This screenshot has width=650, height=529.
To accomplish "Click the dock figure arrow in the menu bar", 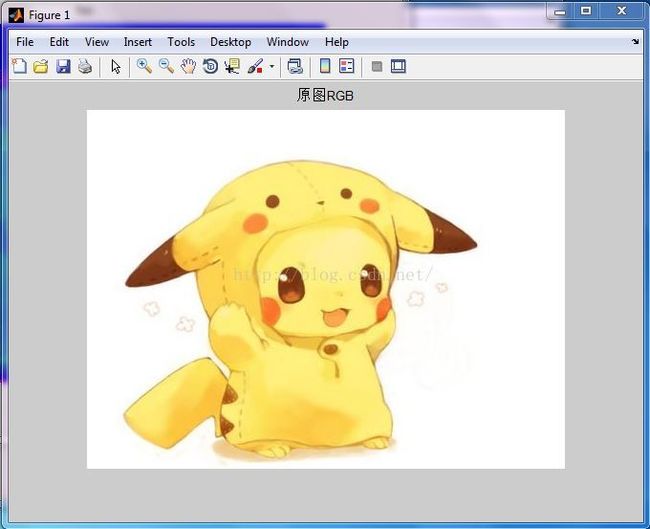I will coord(635,41).
